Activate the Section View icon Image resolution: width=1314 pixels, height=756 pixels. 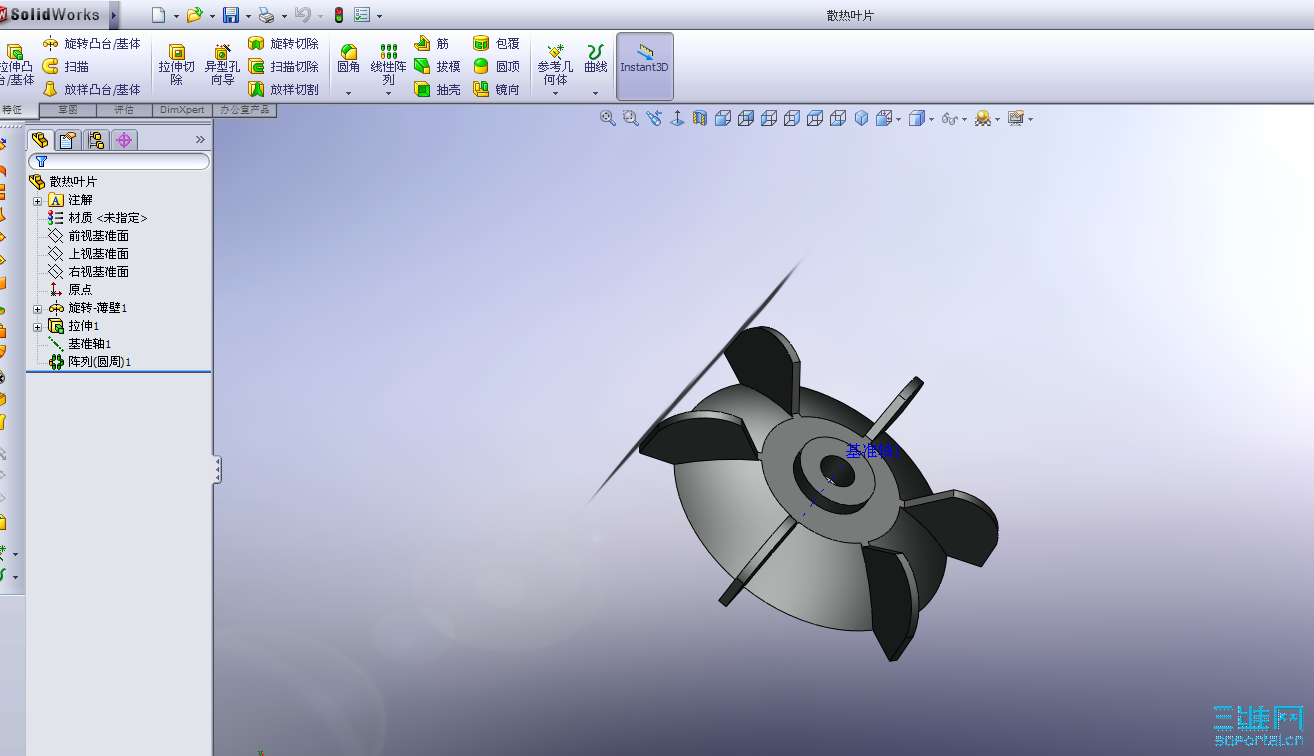[x=700, y=118]
